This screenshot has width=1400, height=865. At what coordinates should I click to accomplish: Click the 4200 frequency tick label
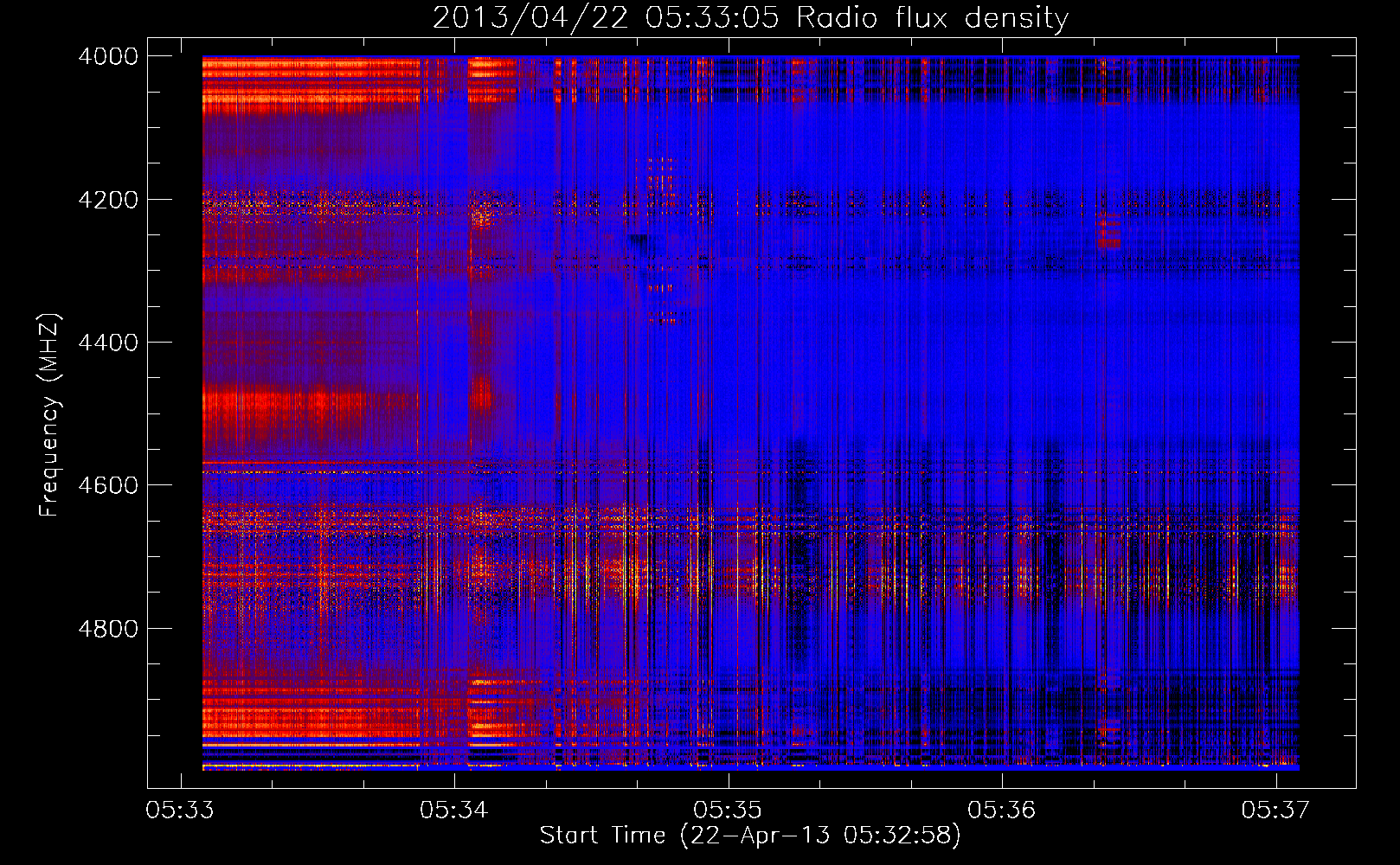click(x=108, y=200)
